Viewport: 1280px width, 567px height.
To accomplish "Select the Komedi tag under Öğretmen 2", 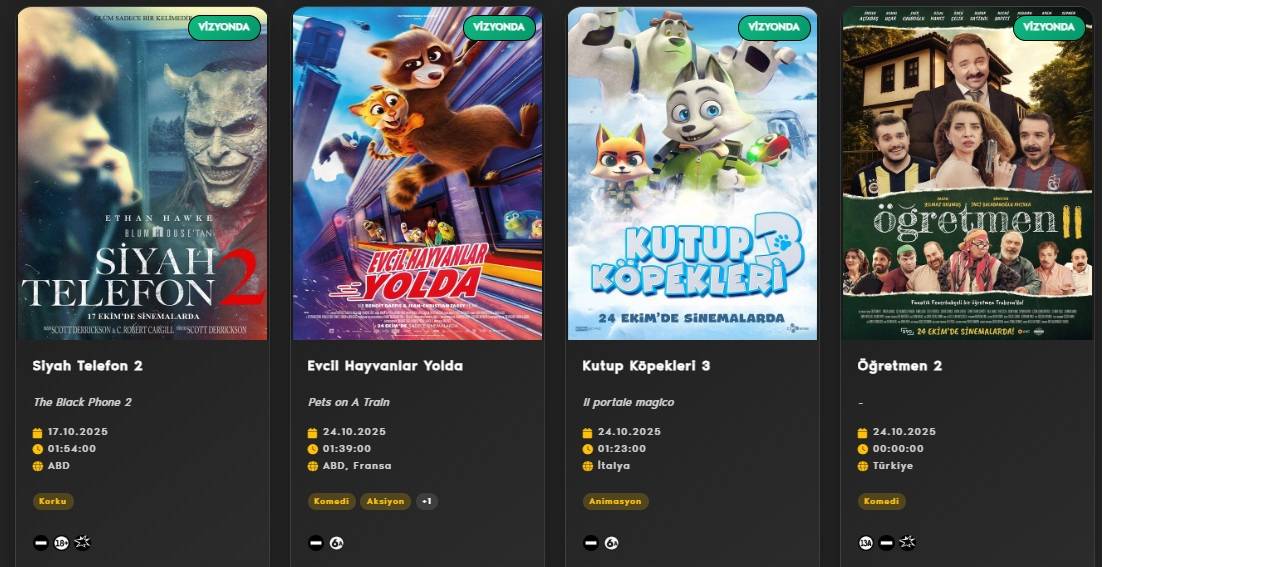I will coord(882,502).
